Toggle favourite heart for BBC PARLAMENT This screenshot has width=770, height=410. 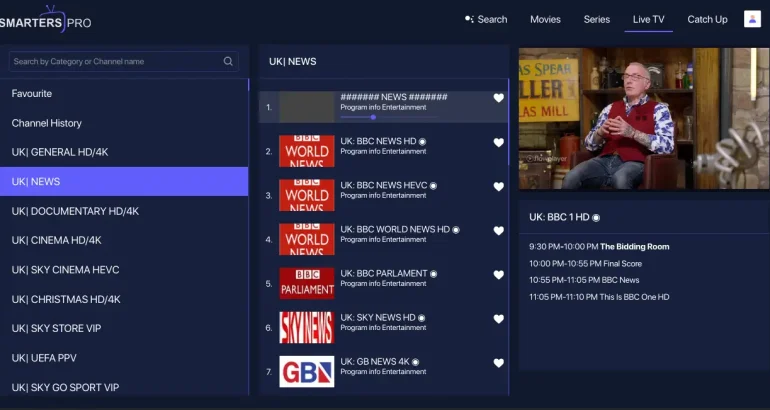pos(498,275)
